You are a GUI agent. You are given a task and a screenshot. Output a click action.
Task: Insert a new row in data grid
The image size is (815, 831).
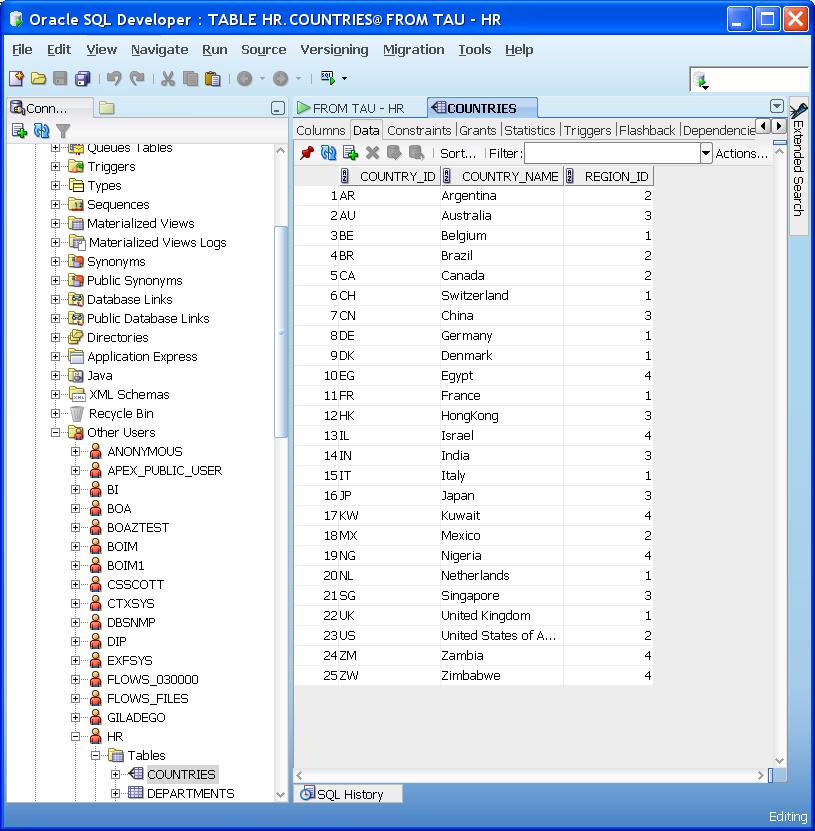351,153
